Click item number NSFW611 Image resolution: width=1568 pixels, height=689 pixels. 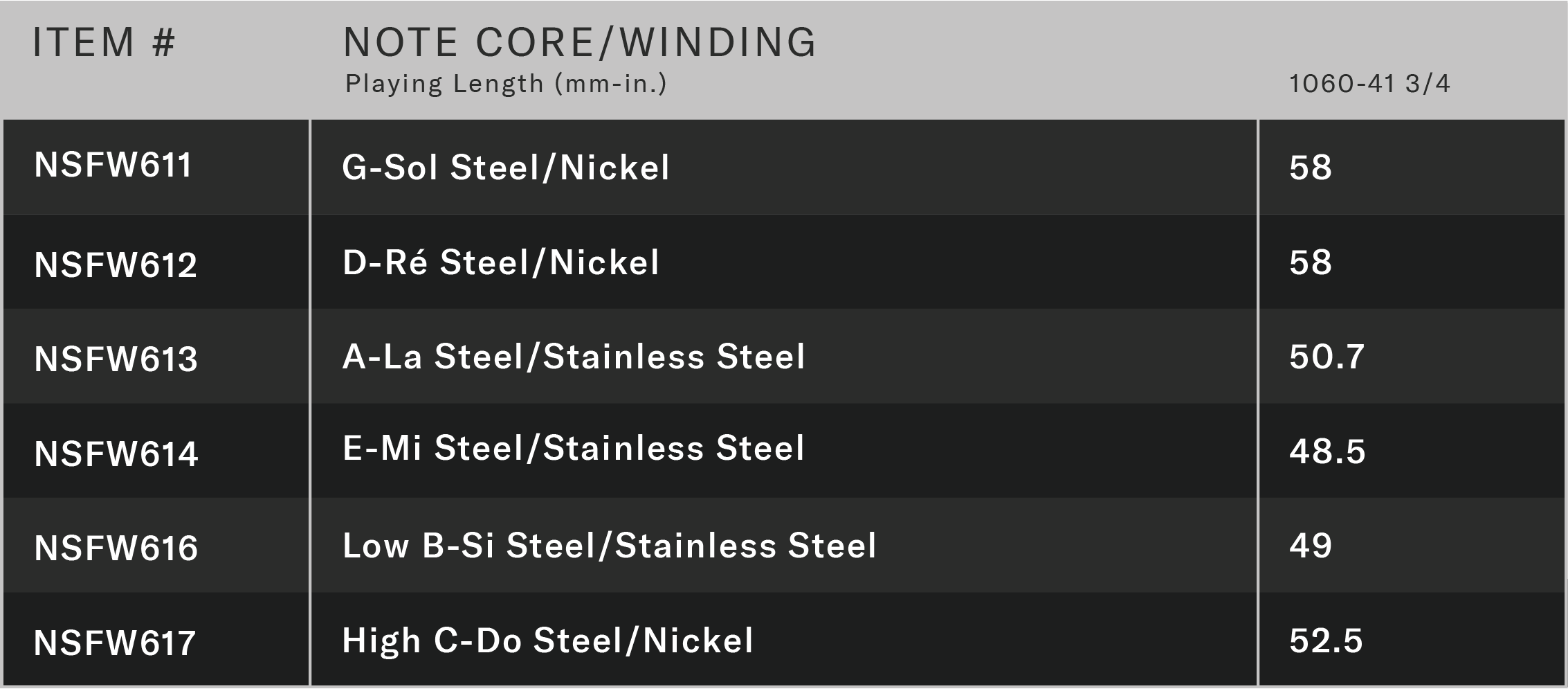click(113, 165)
